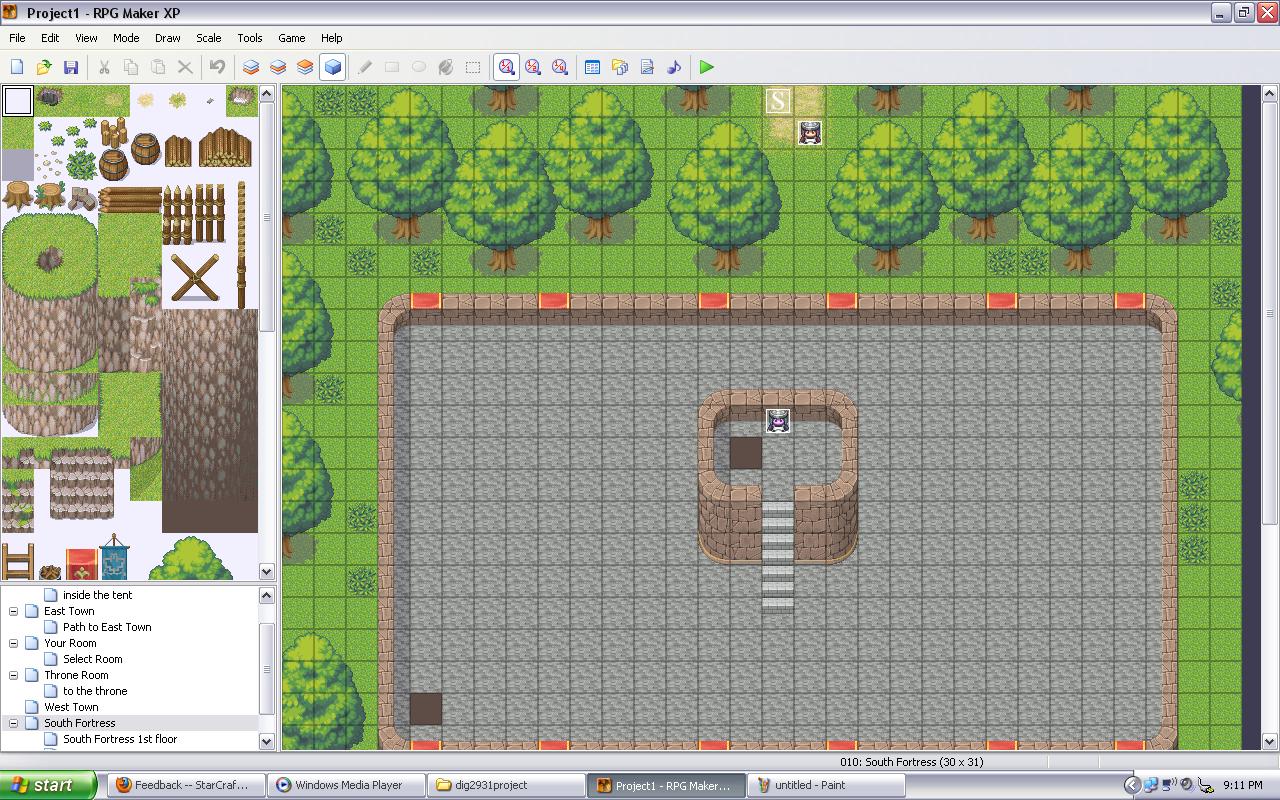The height and width of the screenshot is (800, 1280).
Task: Open the Mode menu
Action: (x=126, y=38)
